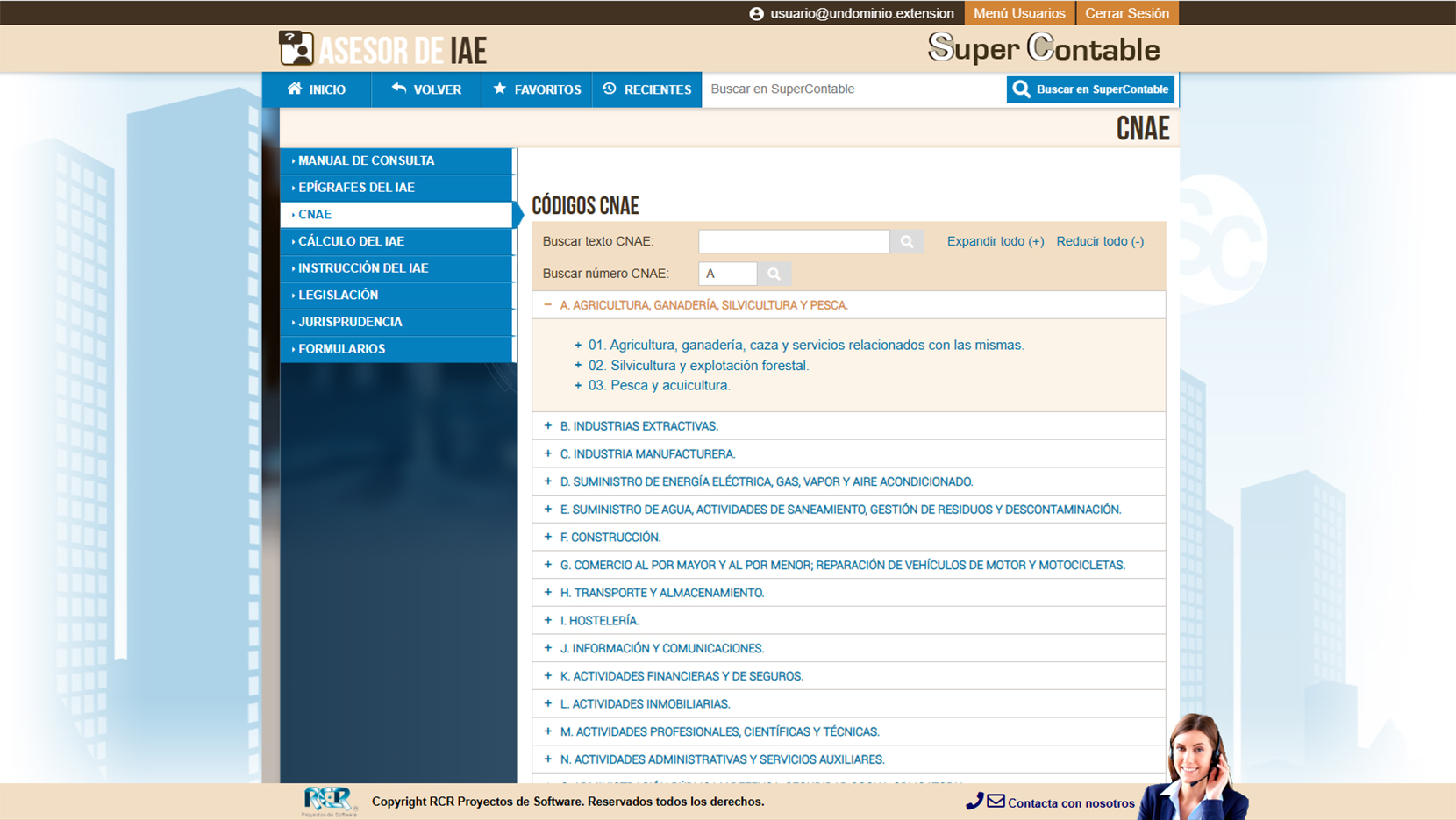
Task: Click the RCR logo in the footer
Action: point(329,802)
